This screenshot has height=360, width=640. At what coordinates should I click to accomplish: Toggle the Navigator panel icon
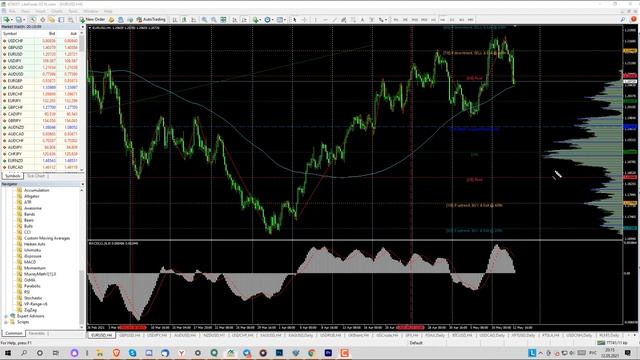coord(51,19)
